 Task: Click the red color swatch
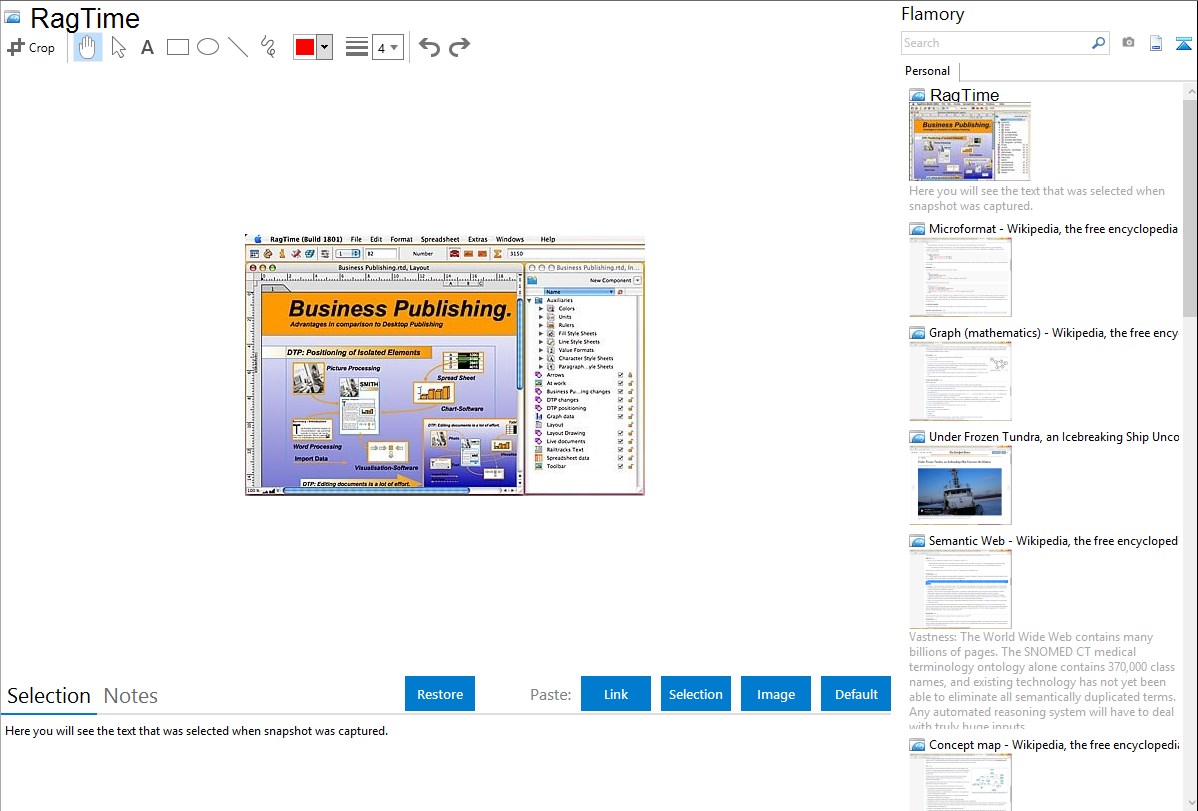[x=305, y=47]
